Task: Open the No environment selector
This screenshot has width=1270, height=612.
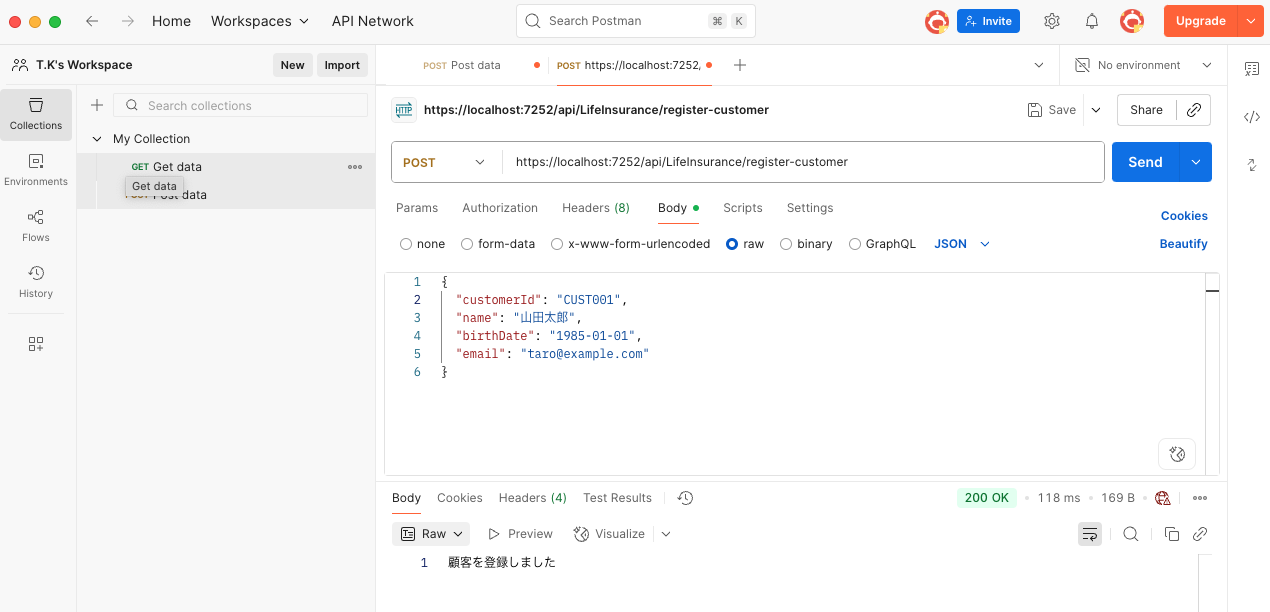Action: click(1143, 65)
